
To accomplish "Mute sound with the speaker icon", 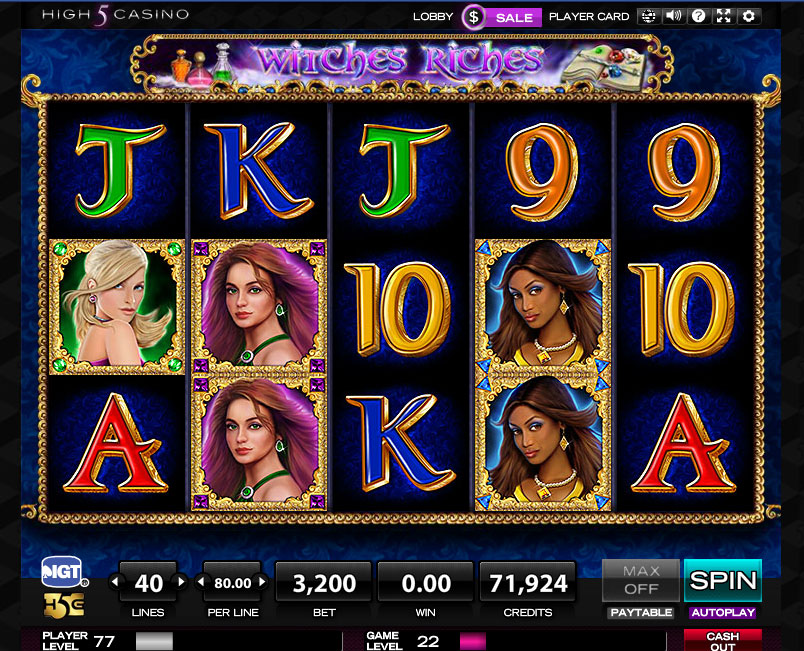I will [x=673, y=16].
